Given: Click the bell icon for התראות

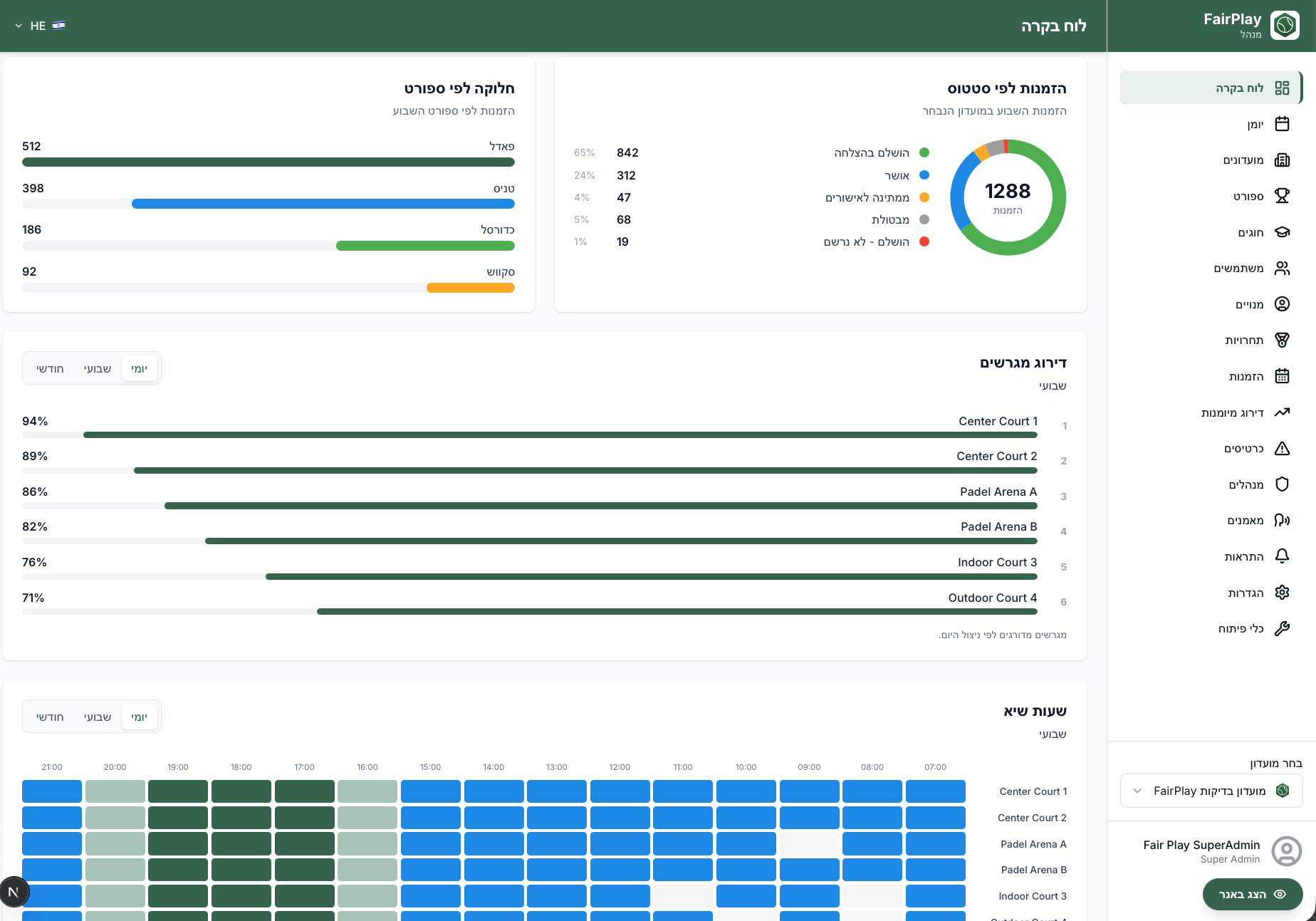Looking at the screenshot, I should tap(1282, 556).
